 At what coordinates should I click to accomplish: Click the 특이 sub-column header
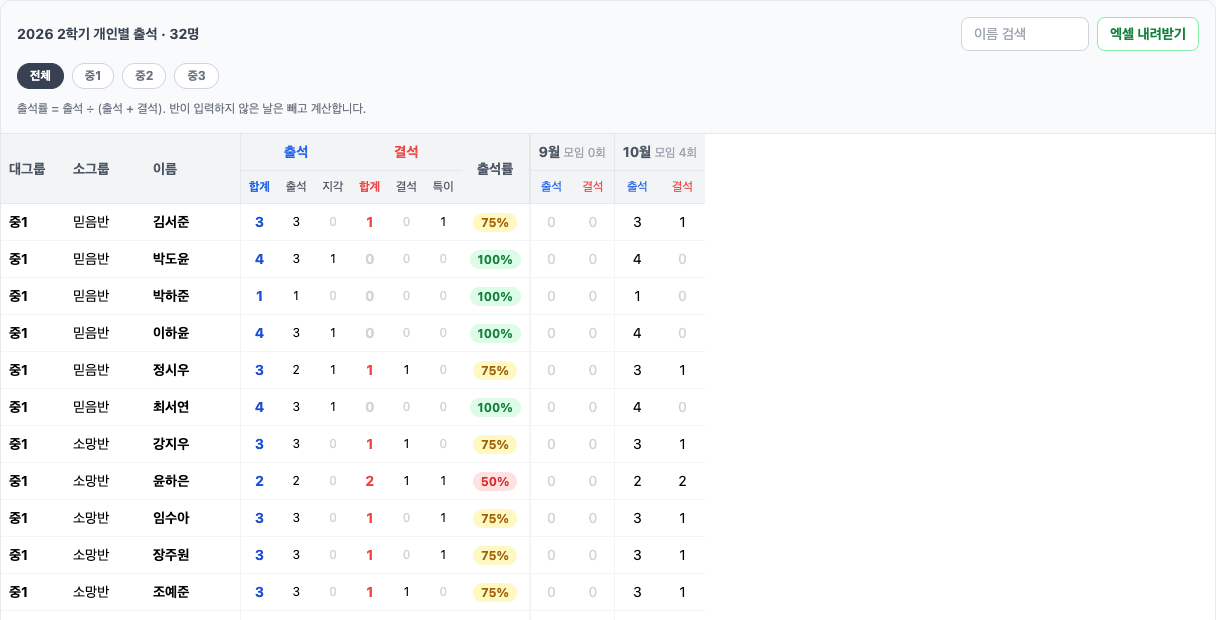[443, 186]
